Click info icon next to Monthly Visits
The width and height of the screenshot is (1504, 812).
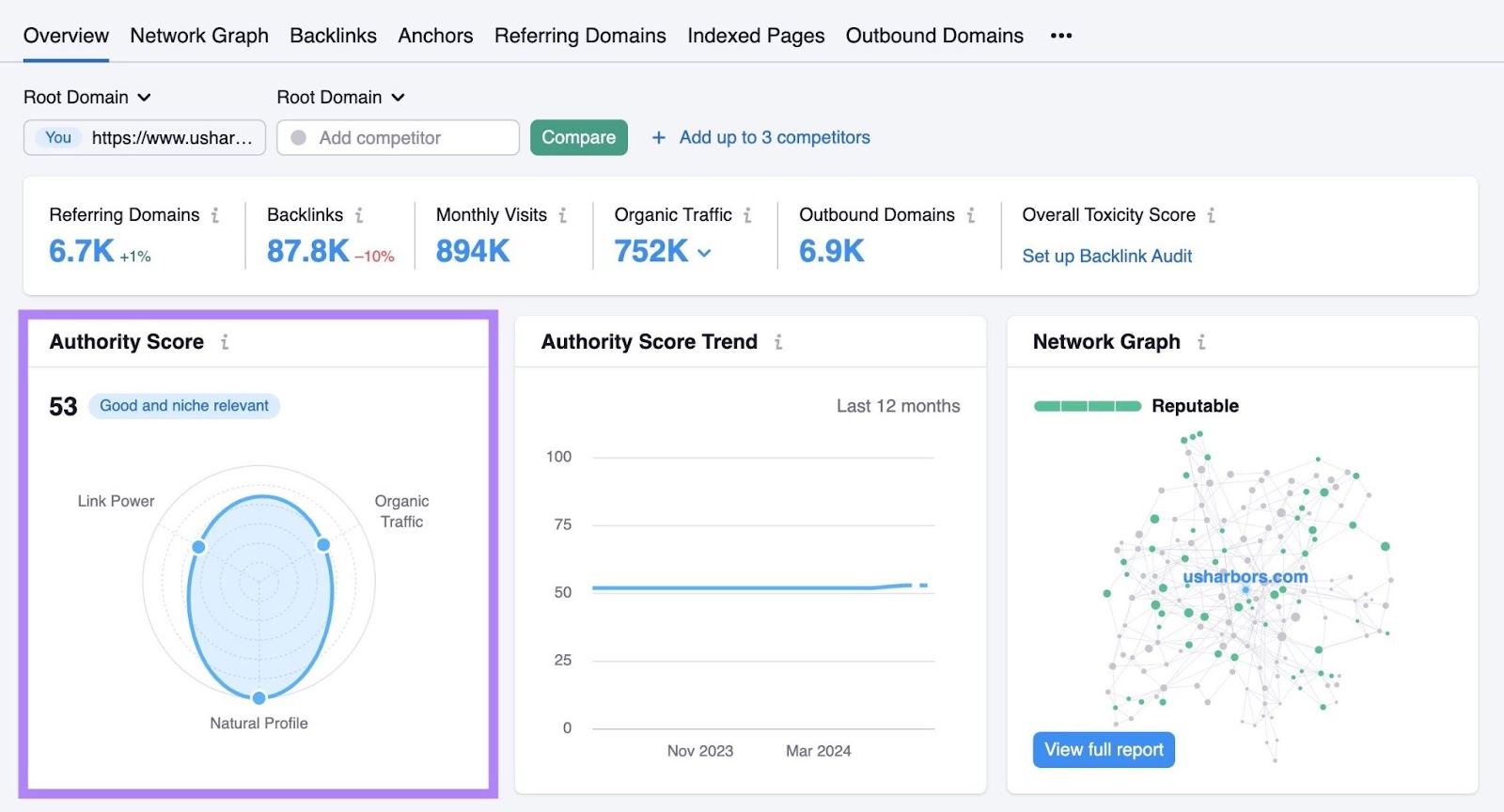[x=562, y=215]
